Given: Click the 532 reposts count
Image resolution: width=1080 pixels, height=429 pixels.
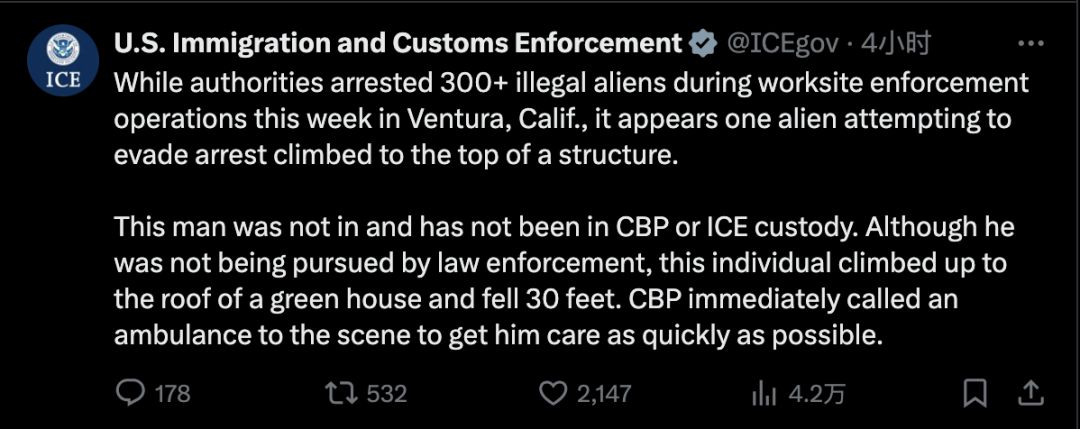Looking at the screenshot, I should (386, 394).
